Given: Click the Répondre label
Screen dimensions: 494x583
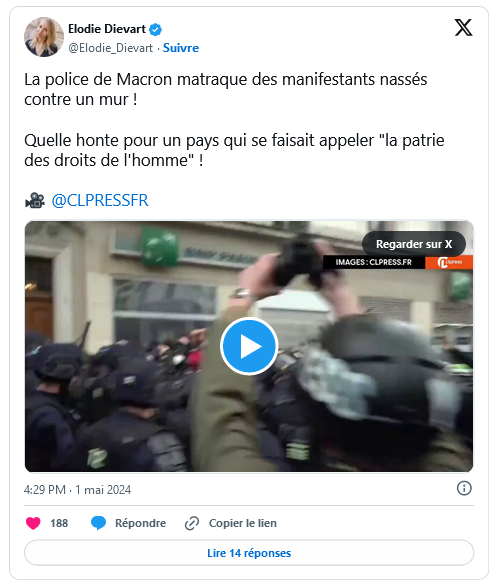Looking at the screenshot, I should (x=141, y=523).
